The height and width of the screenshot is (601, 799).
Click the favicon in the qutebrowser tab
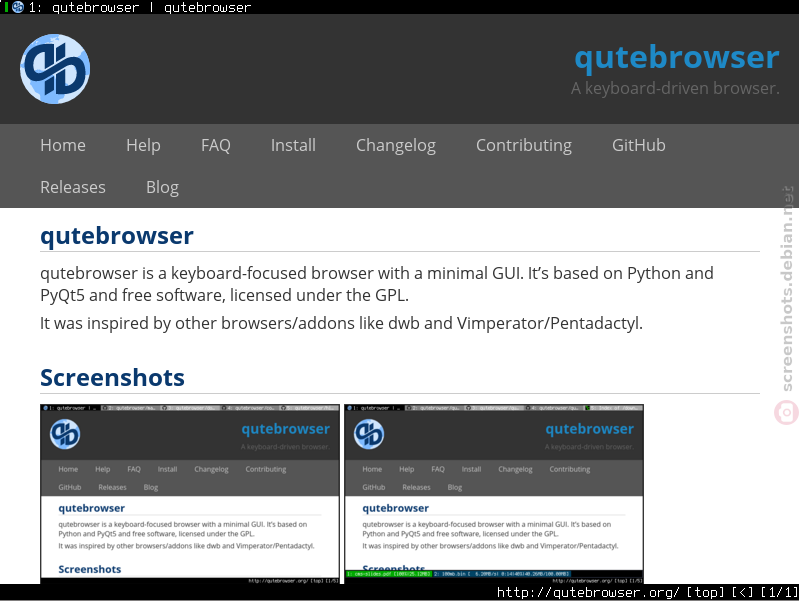18,7
